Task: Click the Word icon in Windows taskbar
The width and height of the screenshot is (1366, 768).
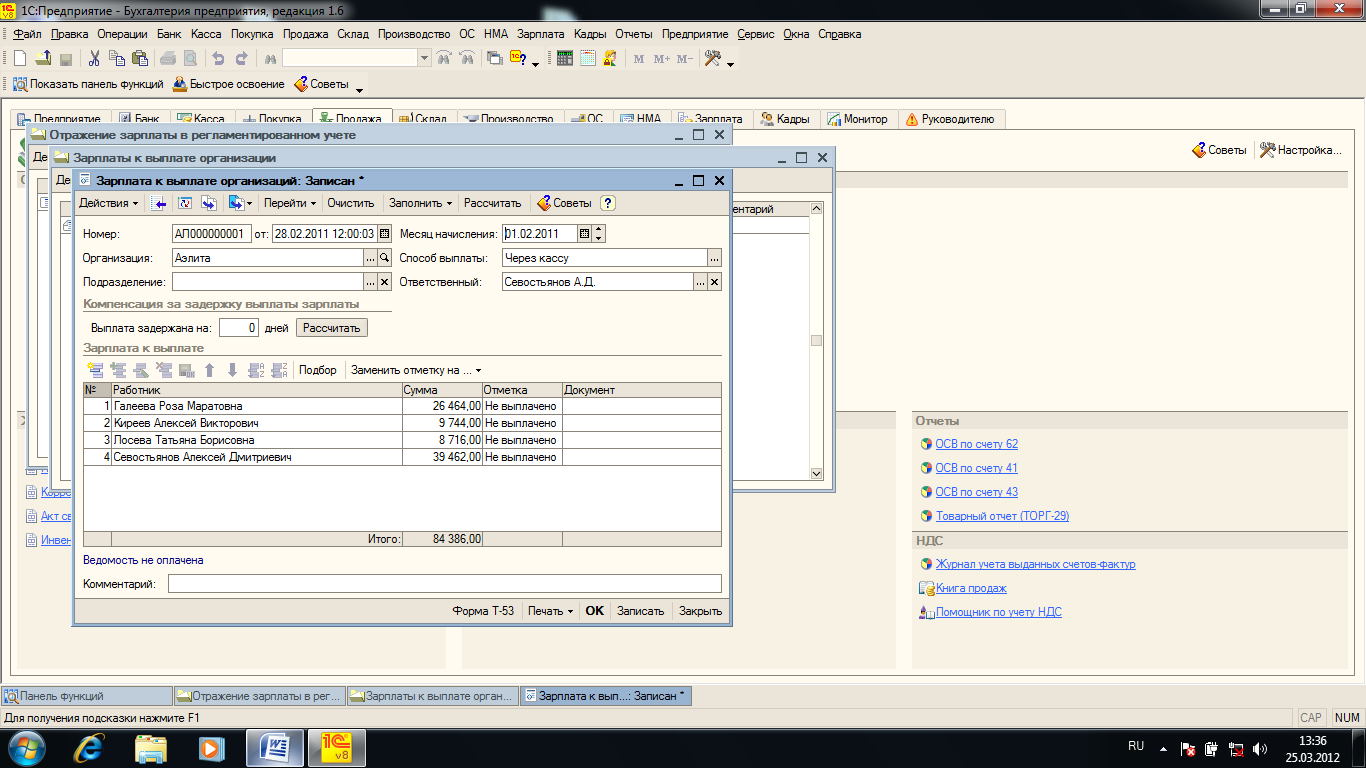Action: point(273,747)
